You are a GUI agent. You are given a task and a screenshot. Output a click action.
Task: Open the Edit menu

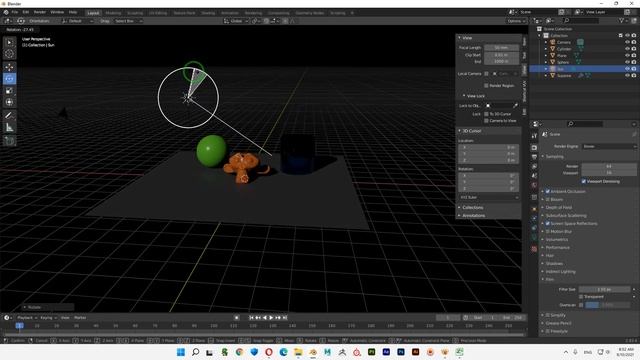pyautogui.click(x=26, y=12)
